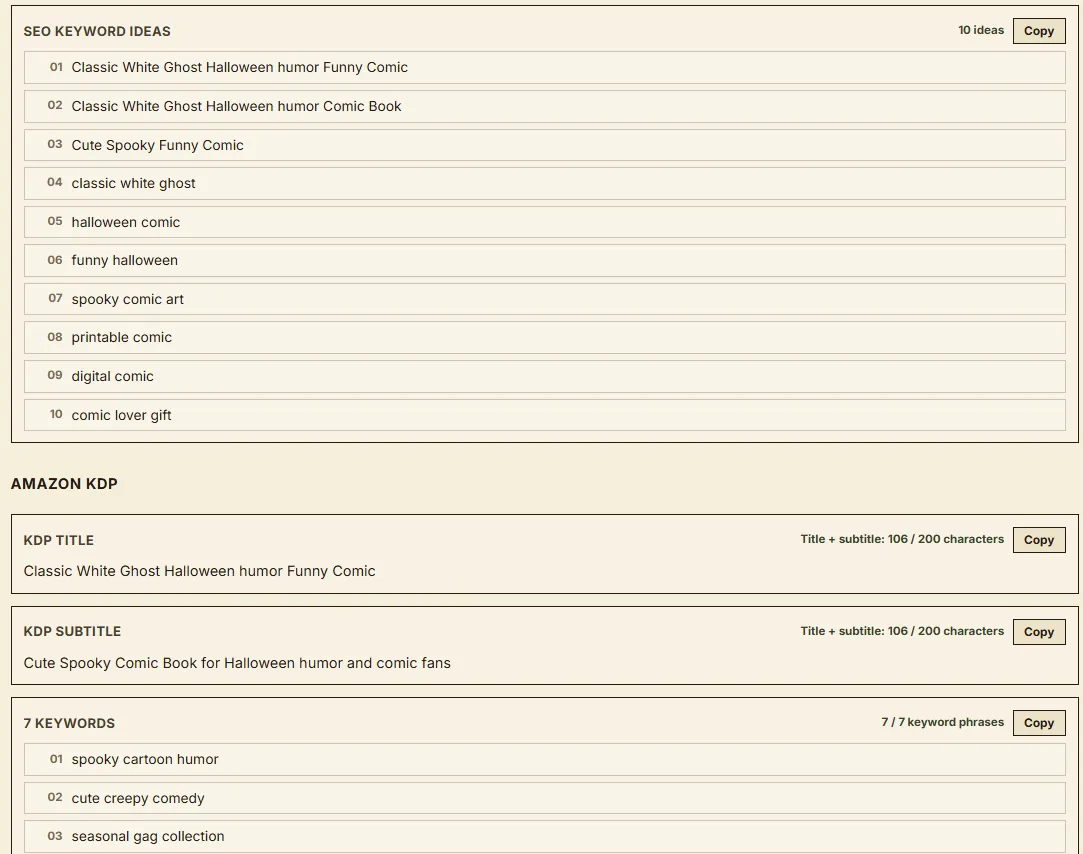
Task: Click the '7 / 7 keyword phrases' counter
Action: 943,722
